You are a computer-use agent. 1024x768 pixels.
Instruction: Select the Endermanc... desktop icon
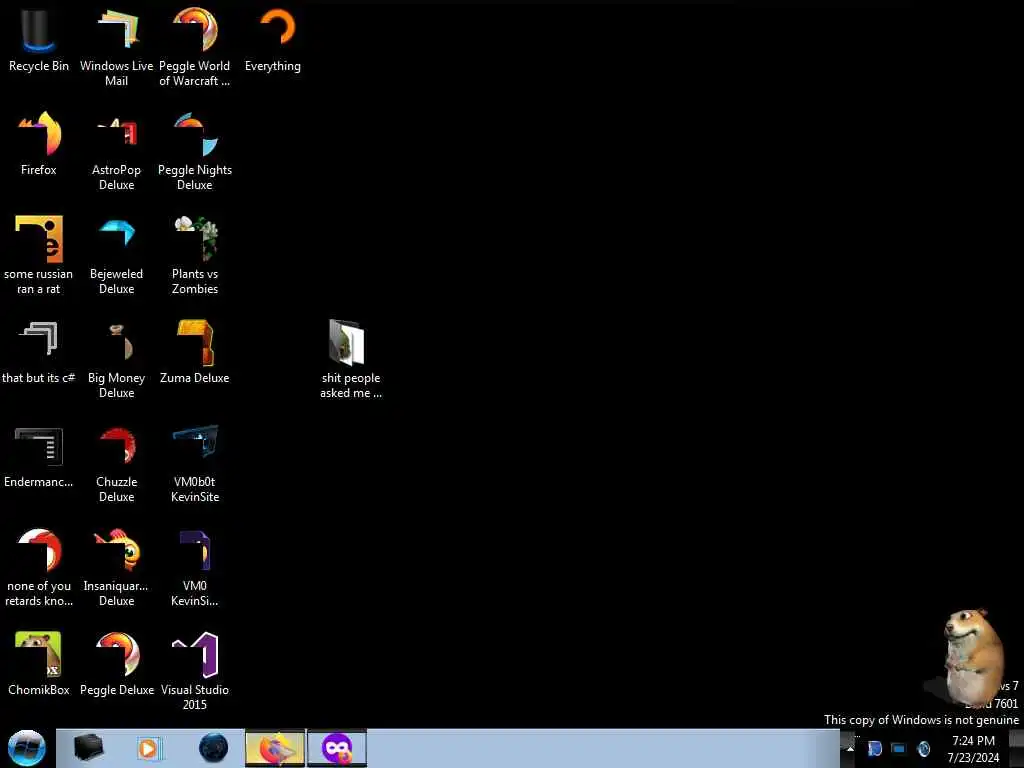point(39,456)
